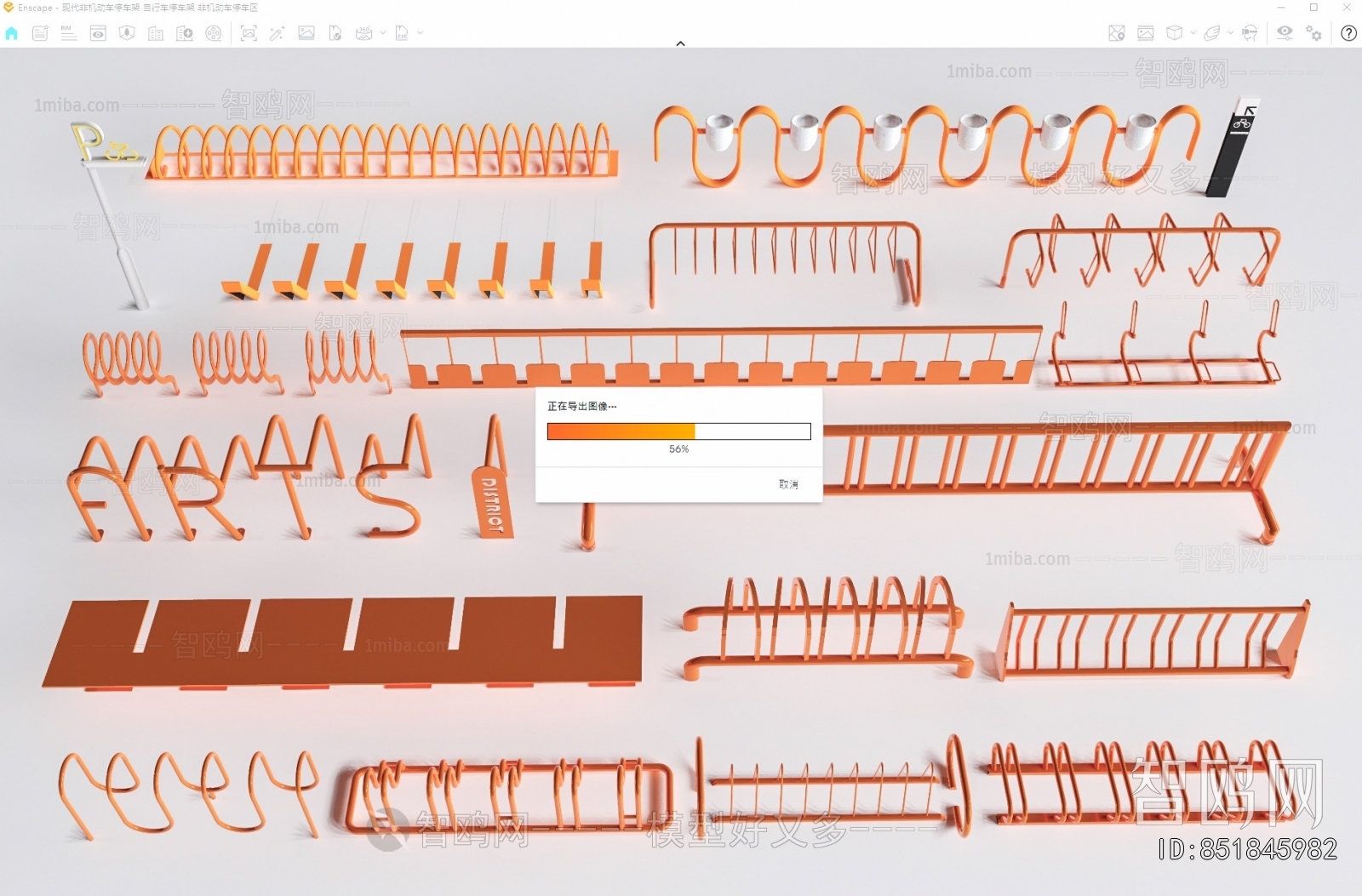Toggle VR headset mode
Viewport: 1362px width, 896px height.
(x=1250, y=33)
